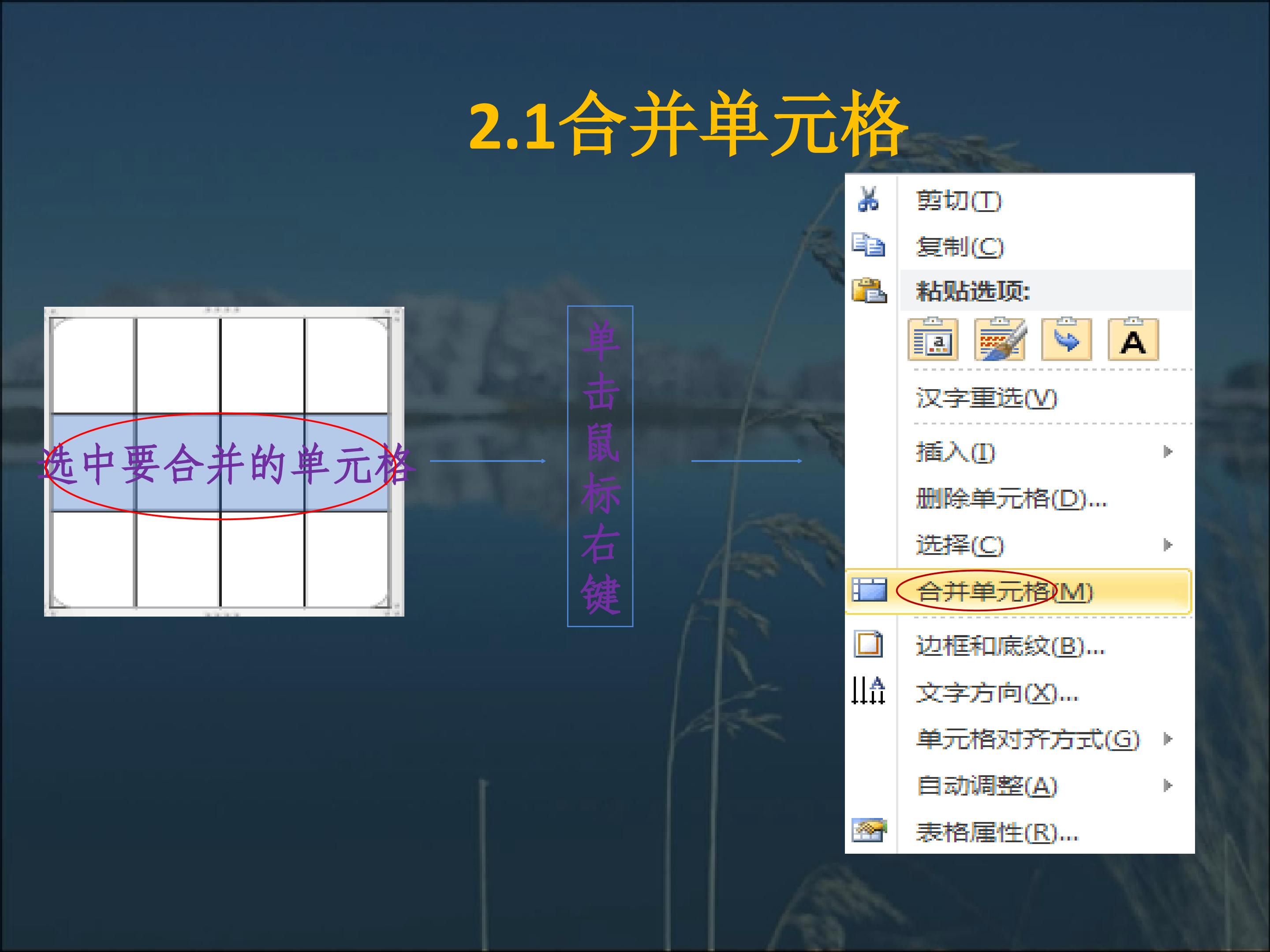Click the Table Properties icon
The width and height of the screenshot is (1270, 952).
click(x=869, y=830)
